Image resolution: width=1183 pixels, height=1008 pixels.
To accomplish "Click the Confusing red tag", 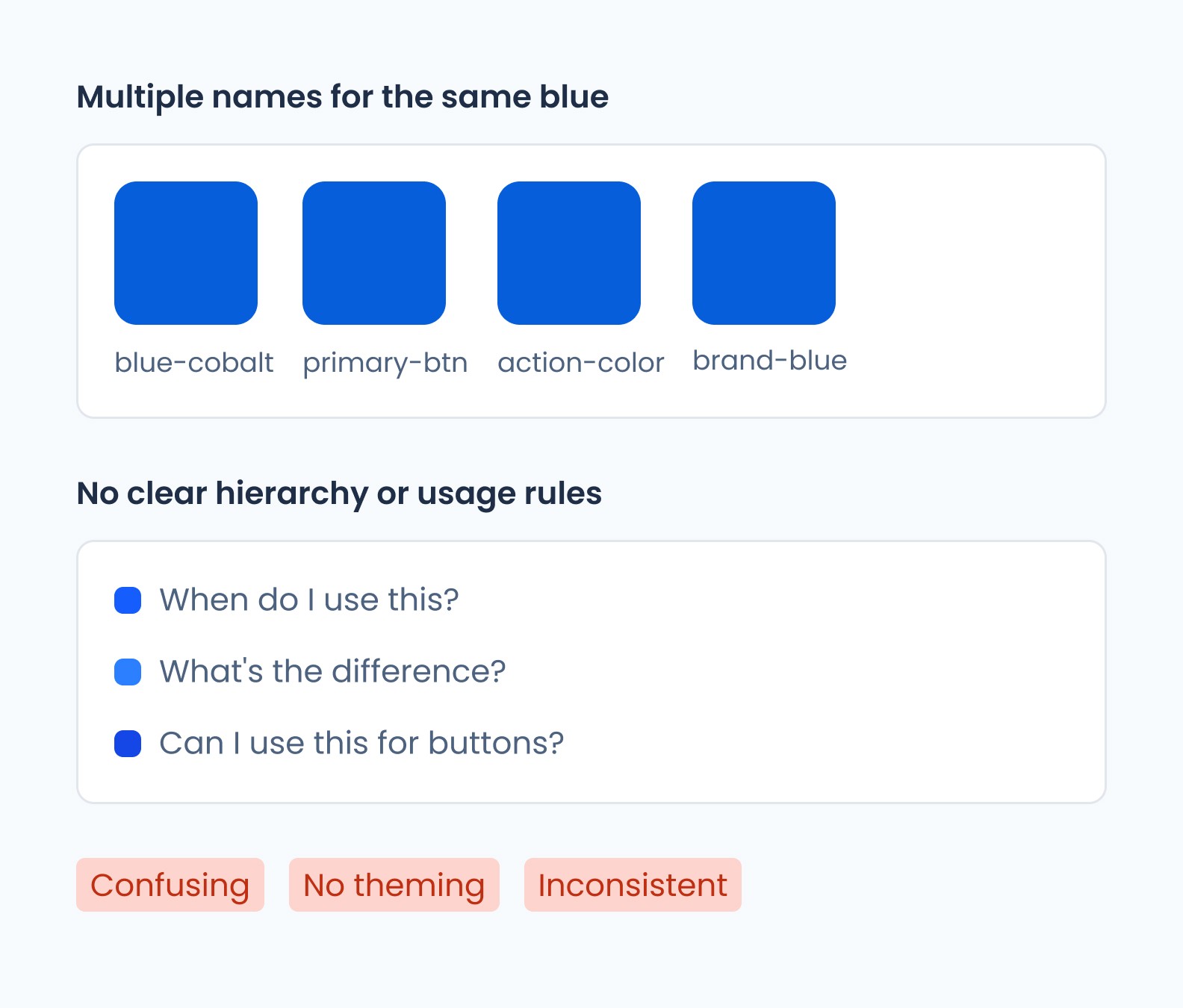I will coord(170,885).
